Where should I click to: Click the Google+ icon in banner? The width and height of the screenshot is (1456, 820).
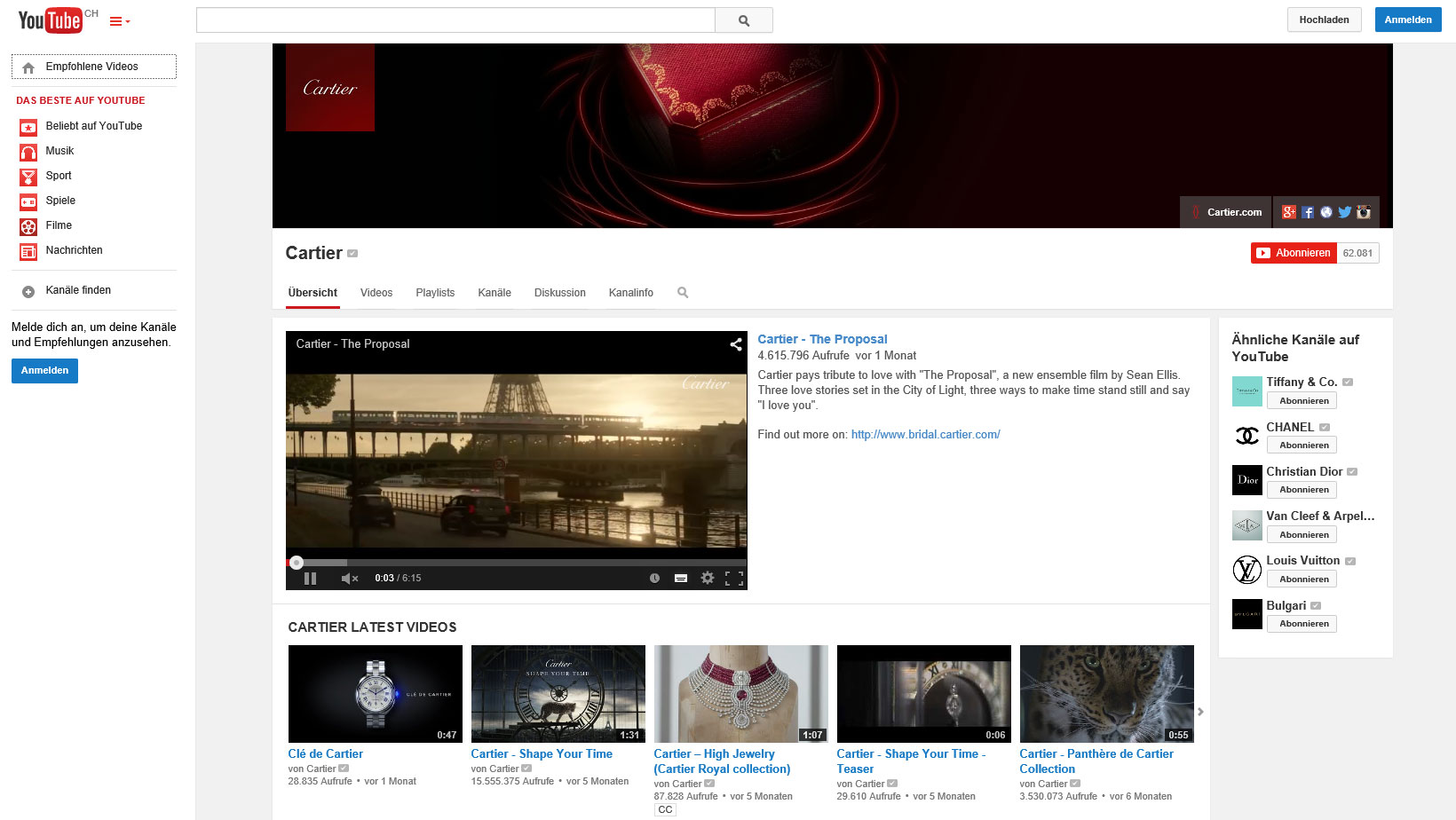click(1289, 212)
